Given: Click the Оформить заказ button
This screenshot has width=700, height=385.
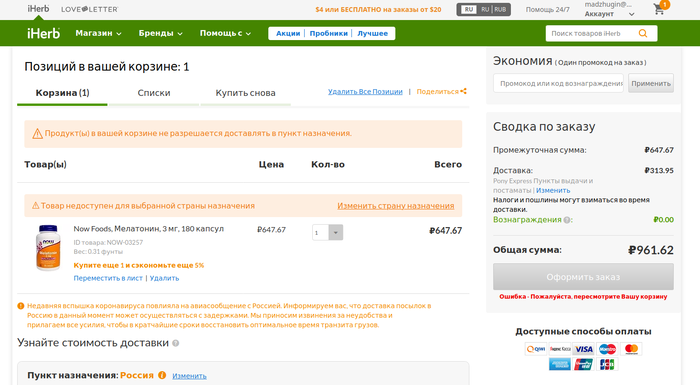Looking at the screenshot, I should point(583,277).
